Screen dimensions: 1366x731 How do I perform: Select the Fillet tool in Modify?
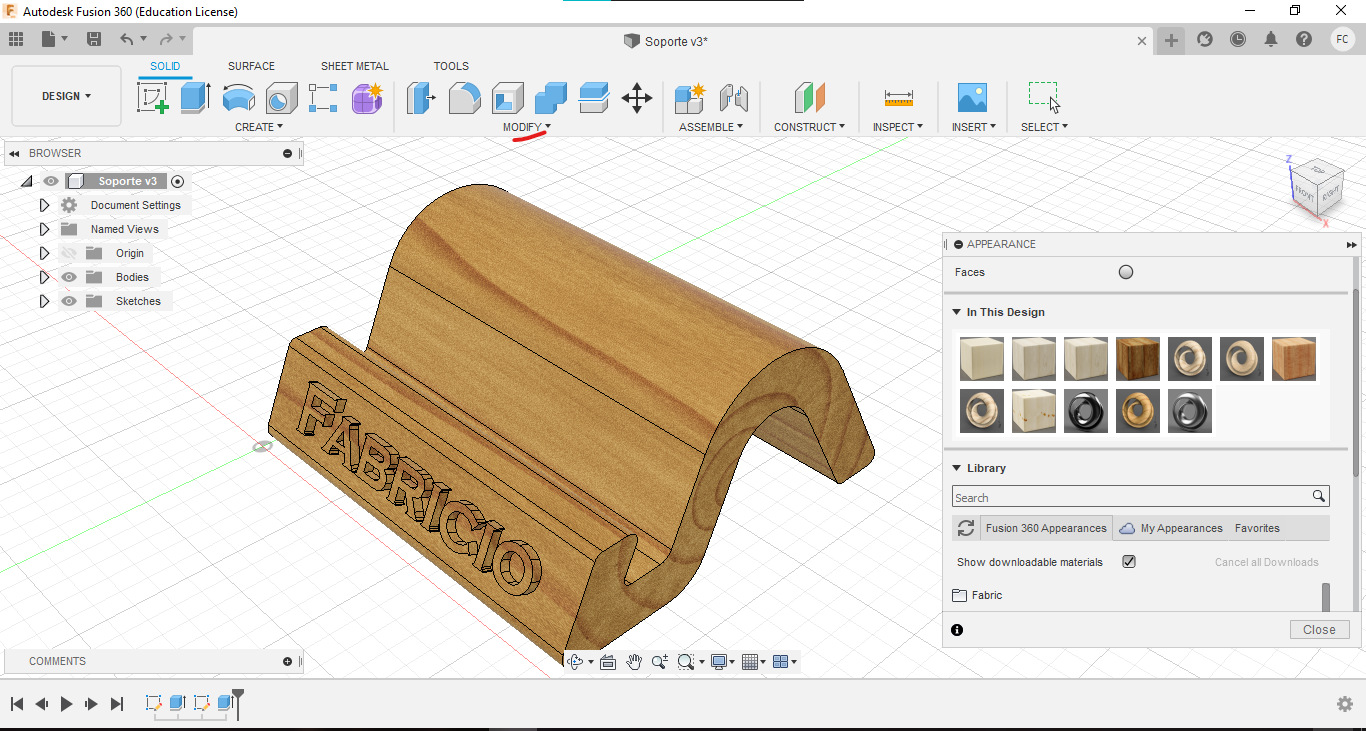point(464,98)
